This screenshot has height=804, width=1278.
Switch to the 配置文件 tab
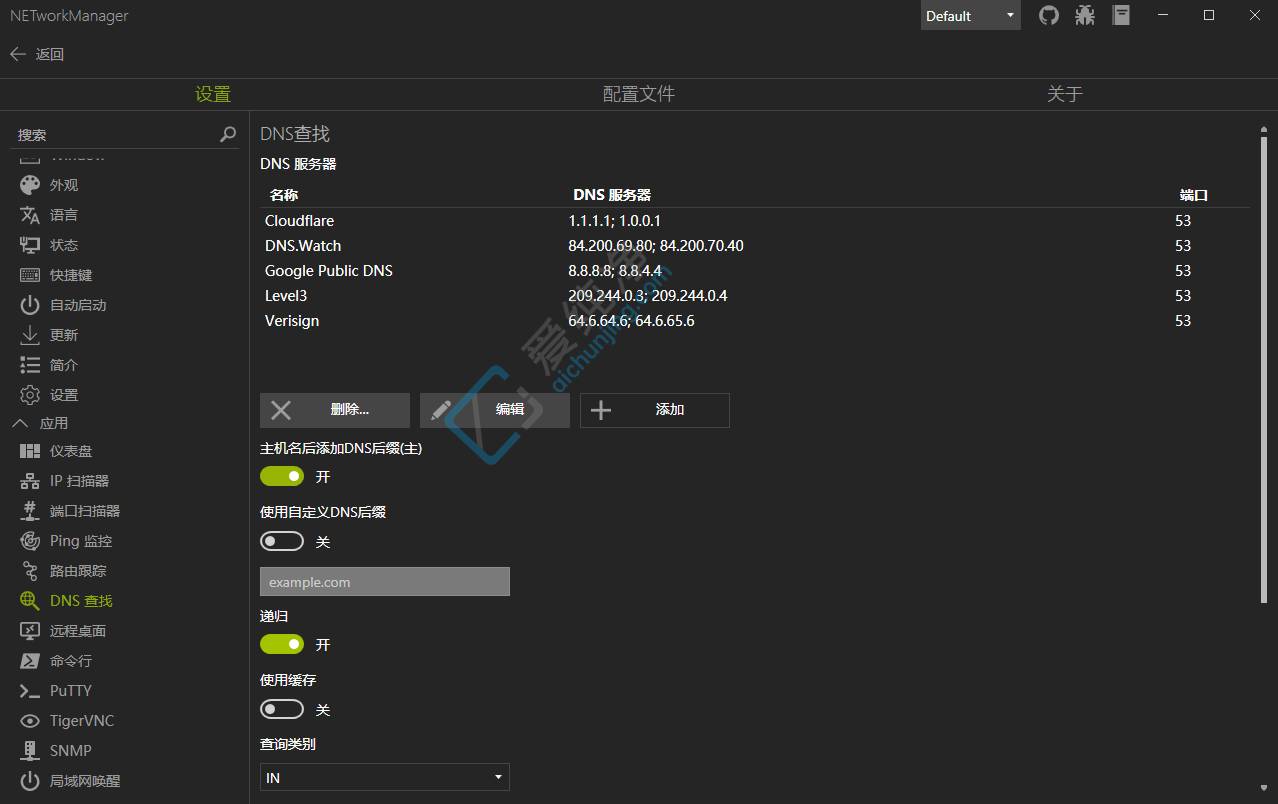pos(638,94)
